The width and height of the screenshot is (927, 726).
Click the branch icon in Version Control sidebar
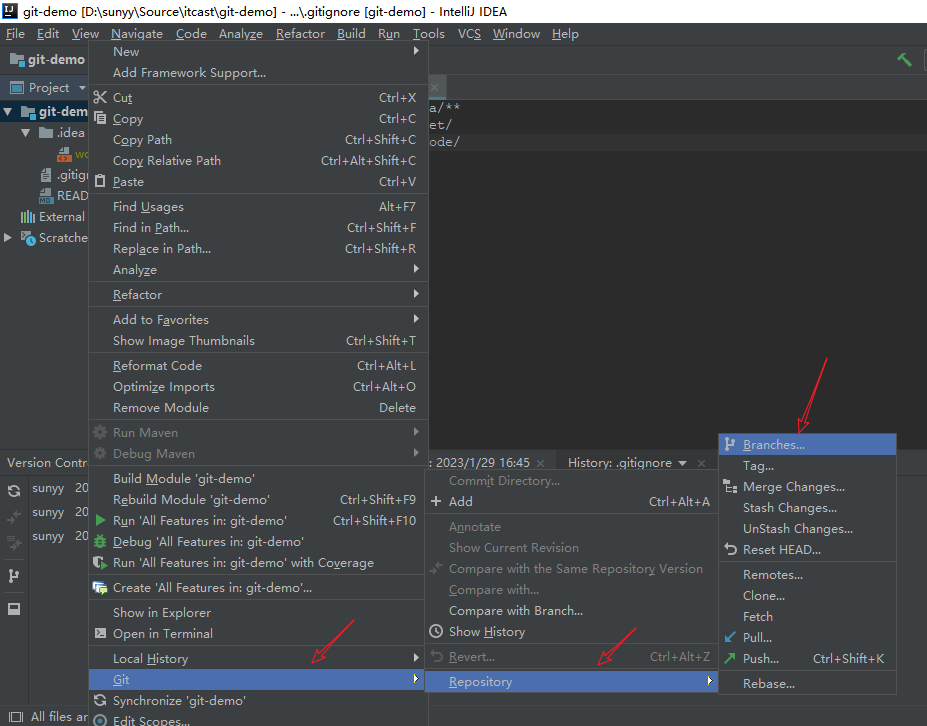click(14, 575)
